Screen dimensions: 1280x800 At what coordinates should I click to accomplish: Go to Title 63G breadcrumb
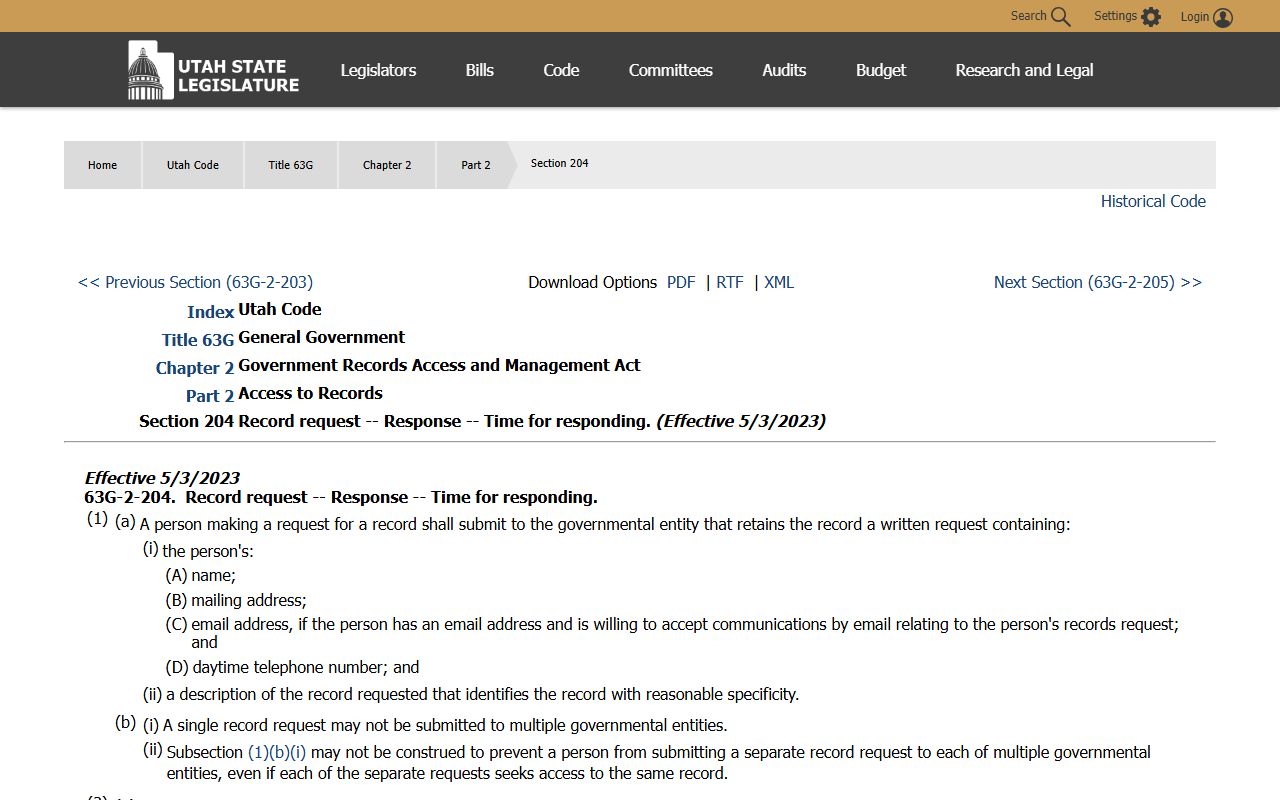click(x=290, y=165)
